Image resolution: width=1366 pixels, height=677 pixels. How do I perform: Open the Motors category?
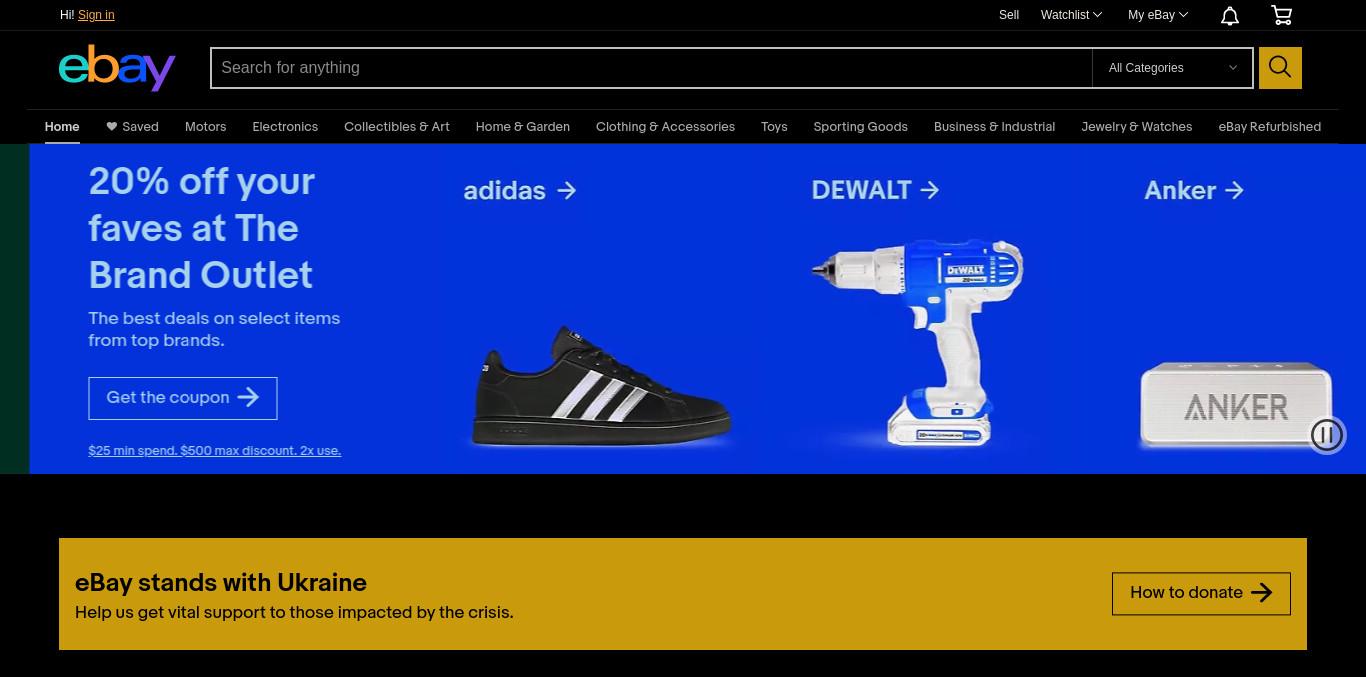pos(205,127)
